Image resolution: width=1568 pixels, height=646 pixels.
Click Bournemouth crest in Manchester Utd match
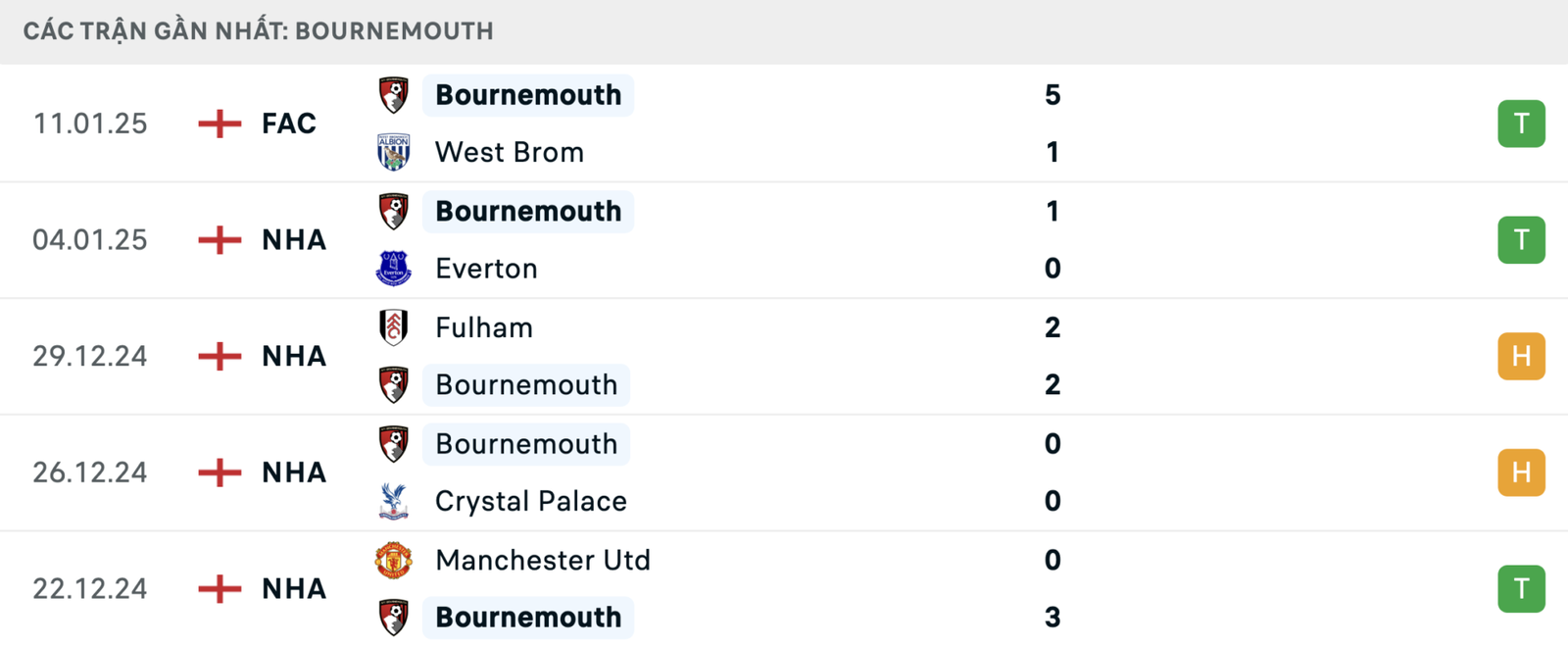(393, 618)
